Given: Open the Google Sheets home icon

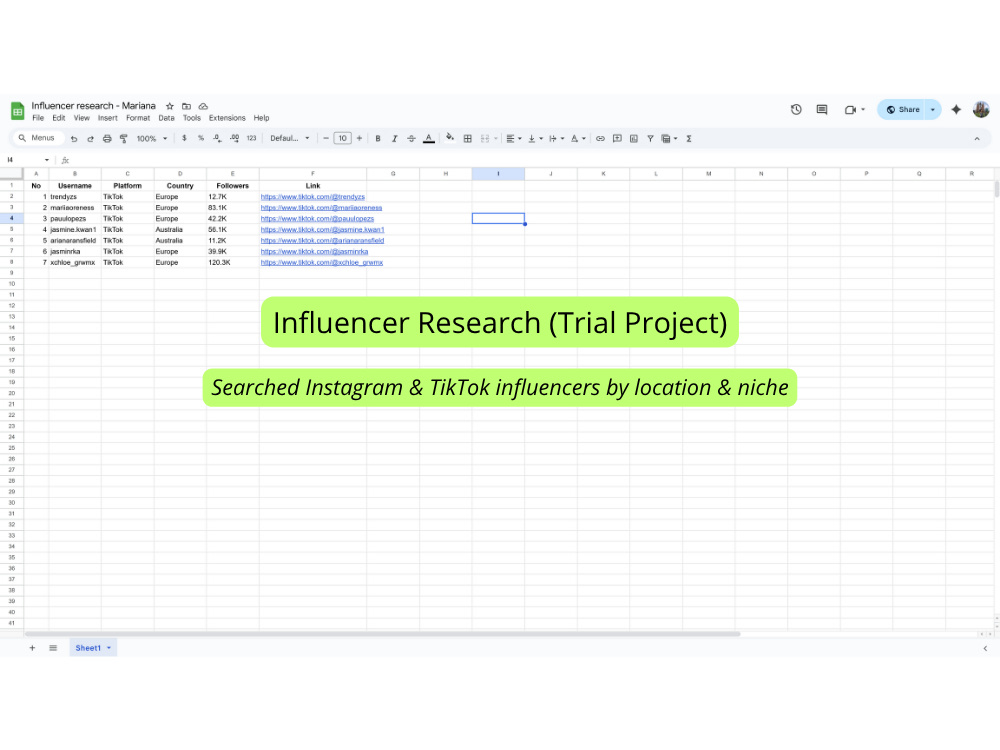Looking at the screenshot, I should click(x=18, y=111).
